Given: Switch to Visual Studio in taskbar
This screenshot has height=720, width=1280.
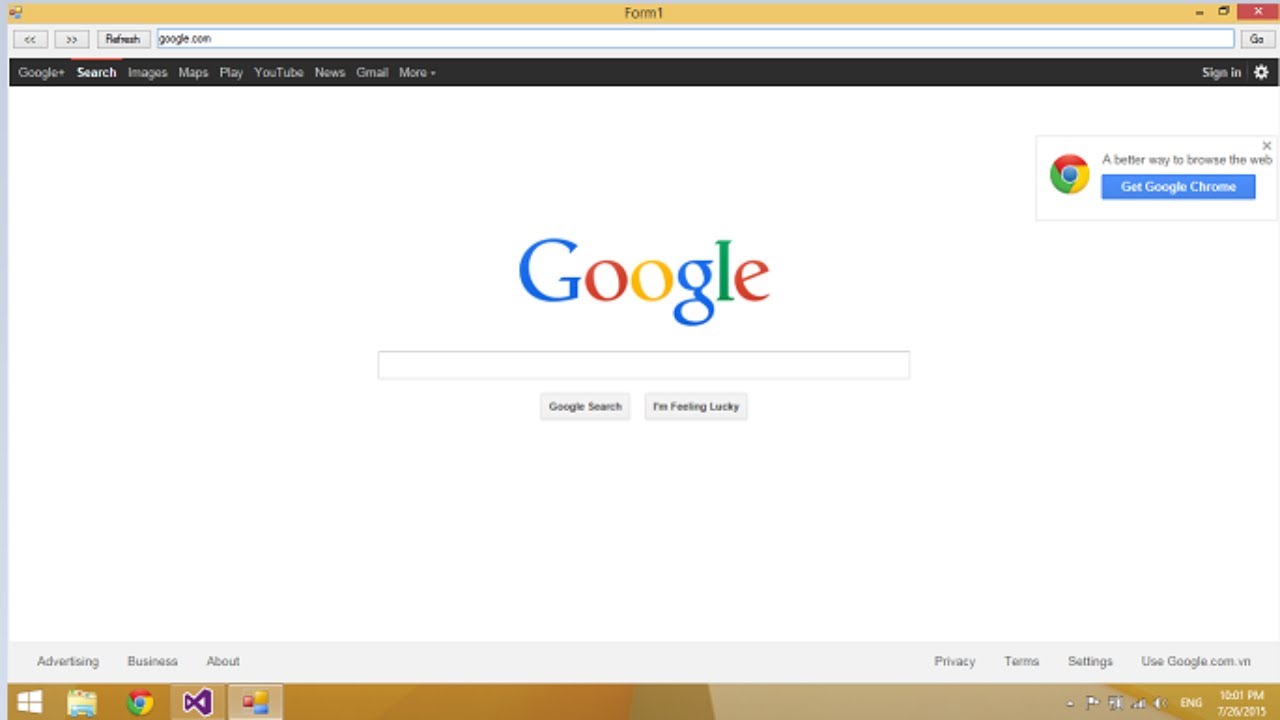Looking at the screenshot, I should [x=197, y=702].
